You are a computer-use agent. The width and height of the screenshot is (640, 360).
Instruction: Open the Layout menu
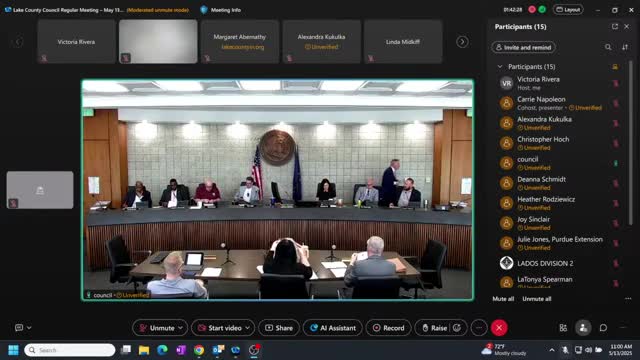568,9
